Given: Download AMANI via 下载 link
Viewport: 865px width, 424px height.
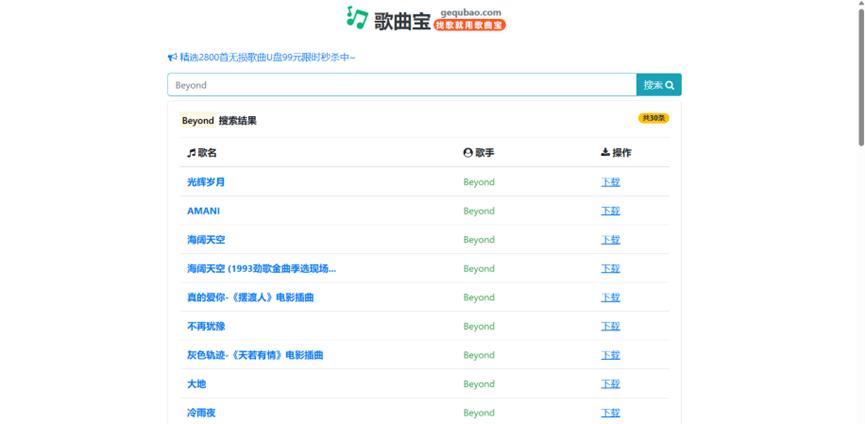Looking at the screenshot, I should tap(610, 211).
